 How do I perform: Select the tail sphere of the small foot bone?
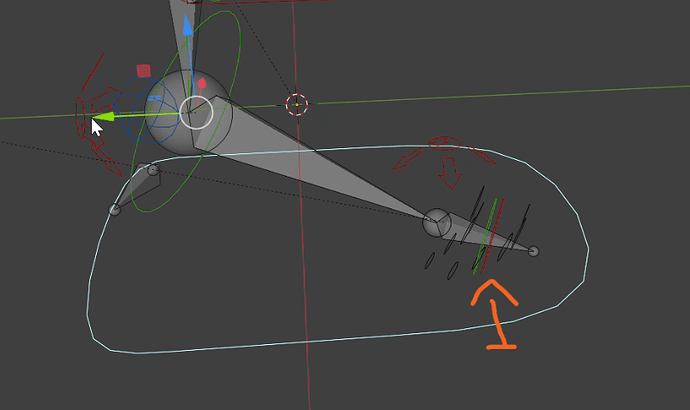pos(533,251)
